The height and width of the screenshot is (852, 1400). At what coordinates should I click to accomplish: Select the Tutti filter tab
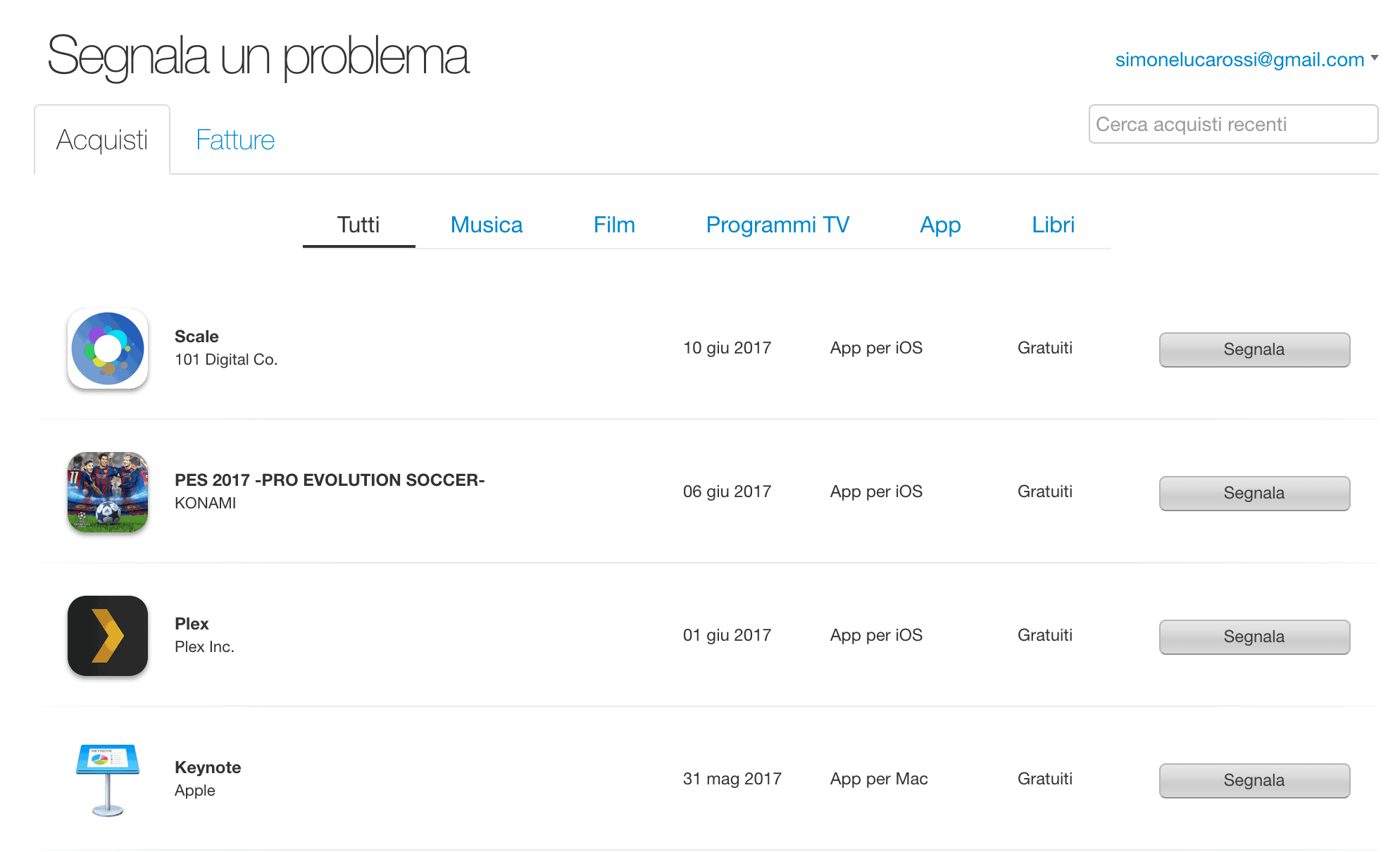358,225
